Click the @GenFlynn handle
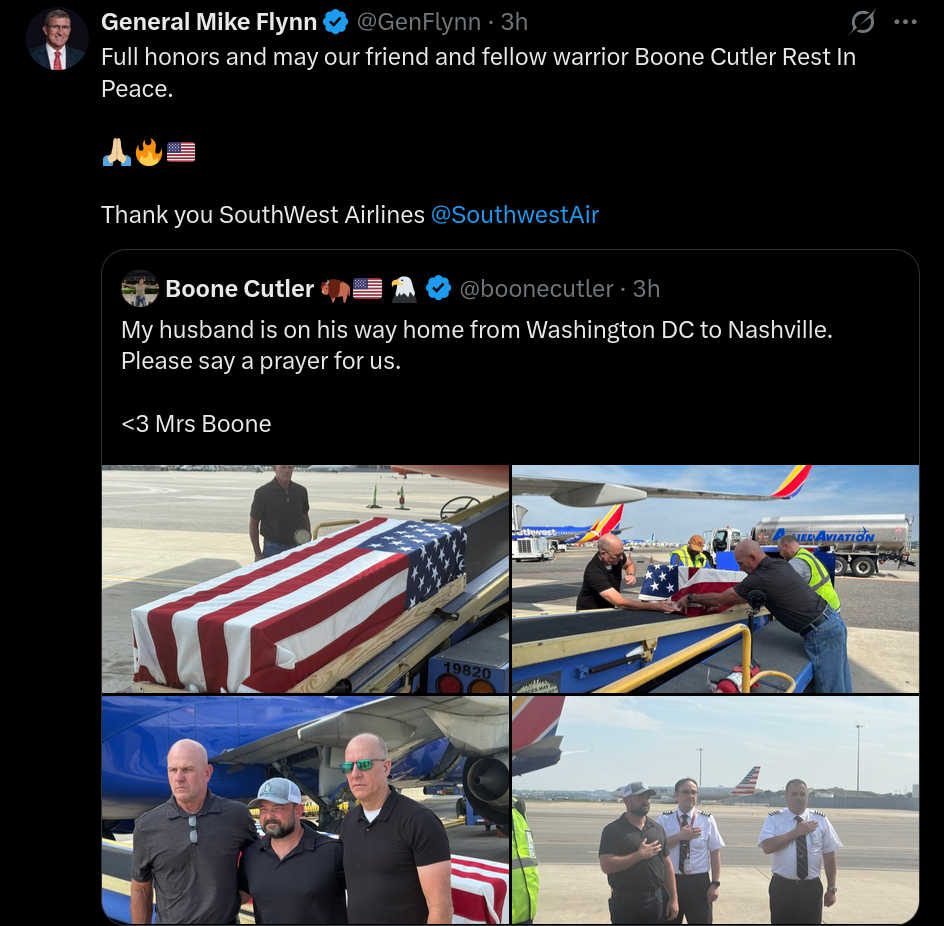Screen dimensions: 944x926 click(x=420, y=21)
